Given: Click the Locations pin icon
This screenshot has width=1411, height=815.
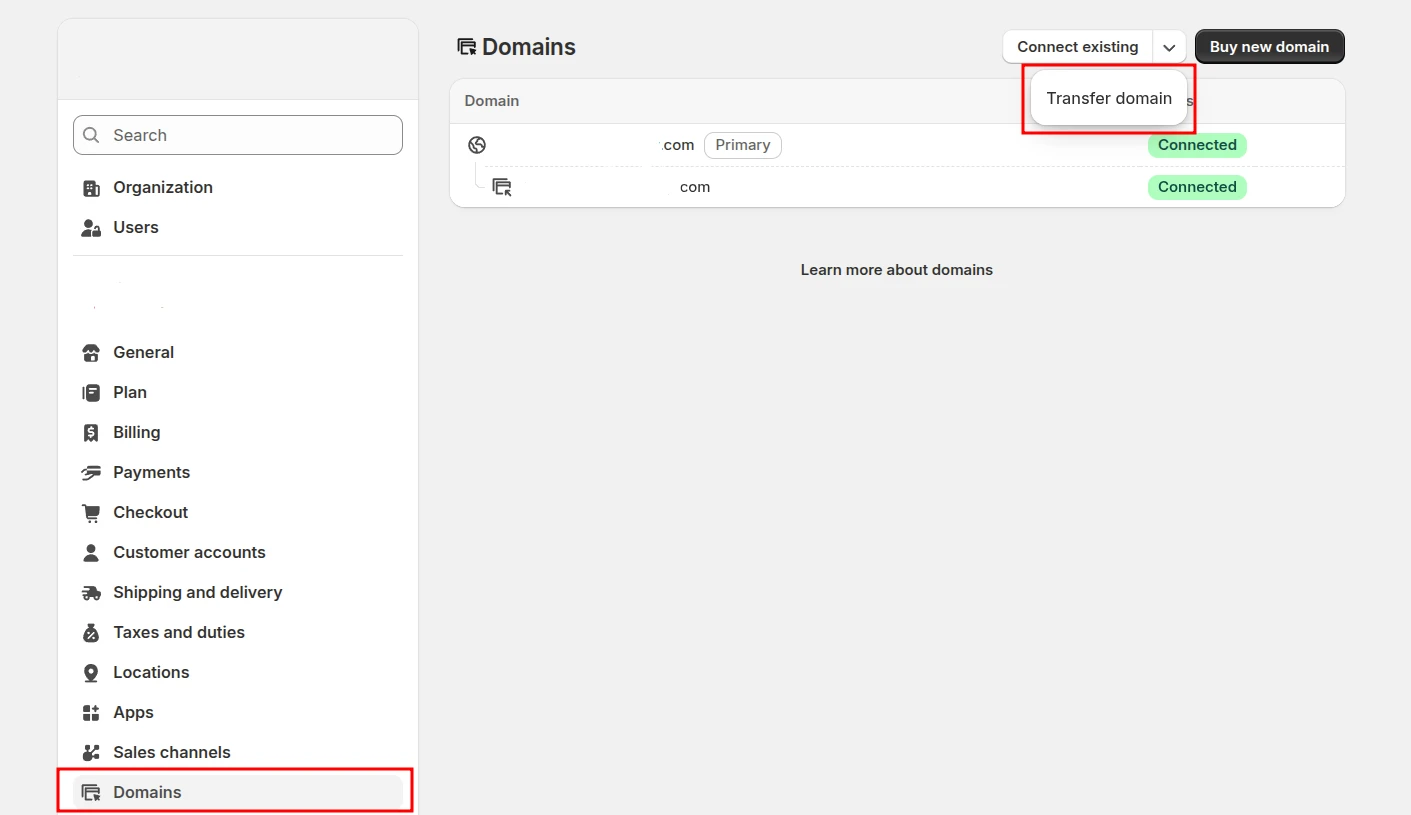Looking at the screenshot, I should point(91,673).
